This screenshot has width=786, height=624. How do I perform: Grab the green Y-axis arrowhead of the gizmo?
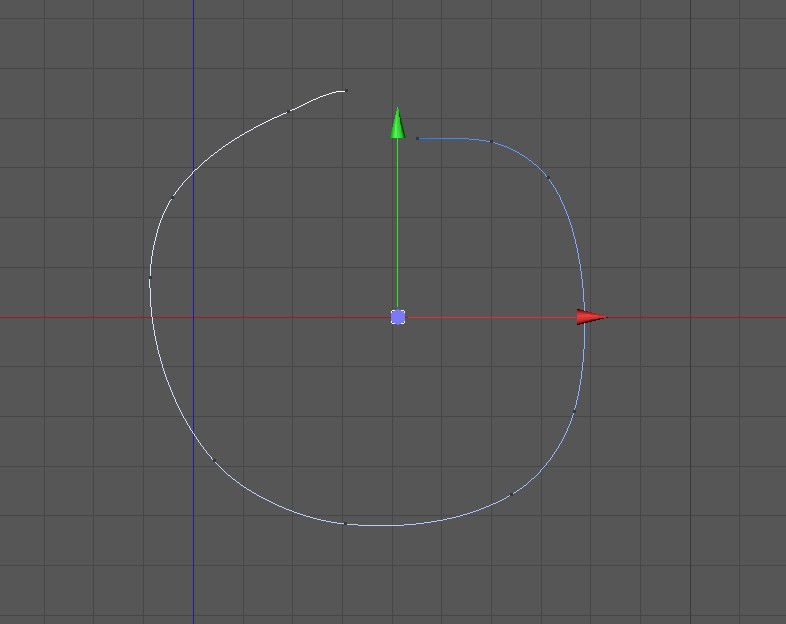pyautogui.click(x=398, y=123)
